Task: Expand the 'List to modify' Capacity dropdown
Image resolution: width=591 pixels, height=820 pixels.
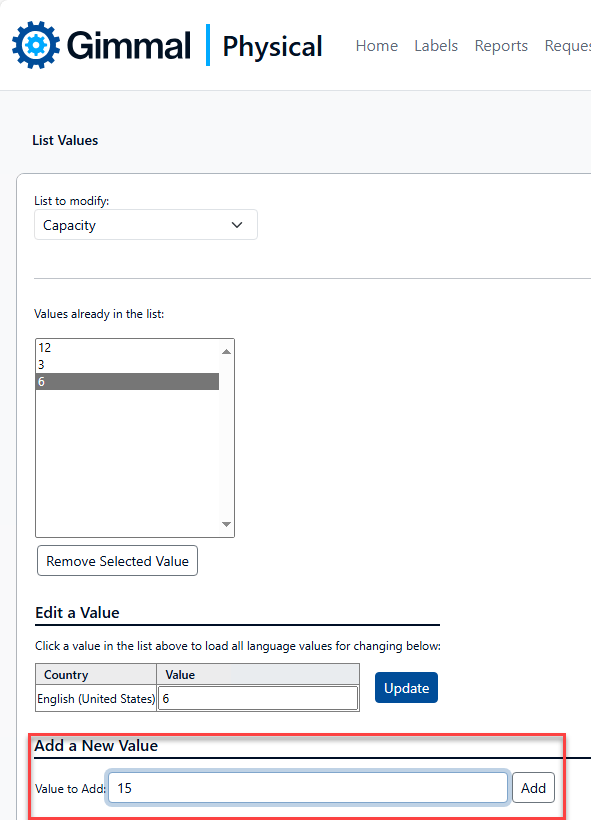Action: coord(146,225)
